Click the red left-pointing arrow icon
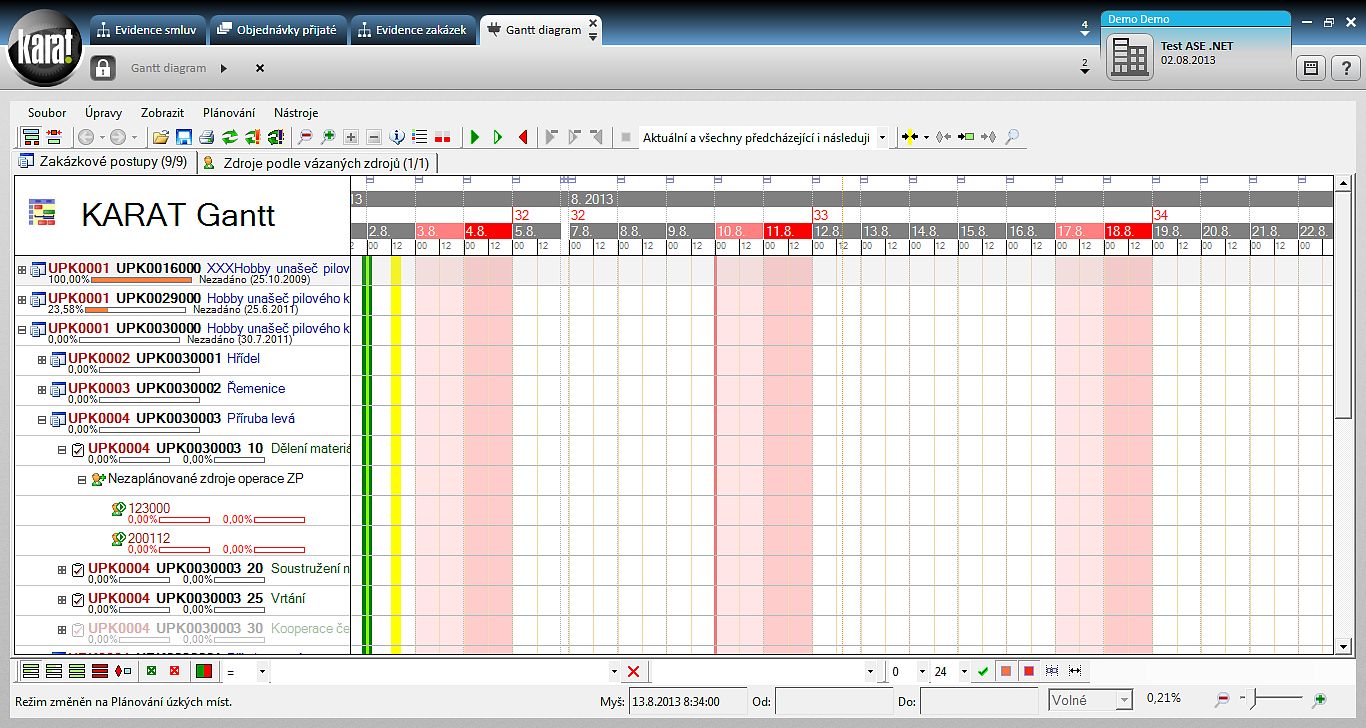Screen dimensions: 1366x728 click(523, 137)
